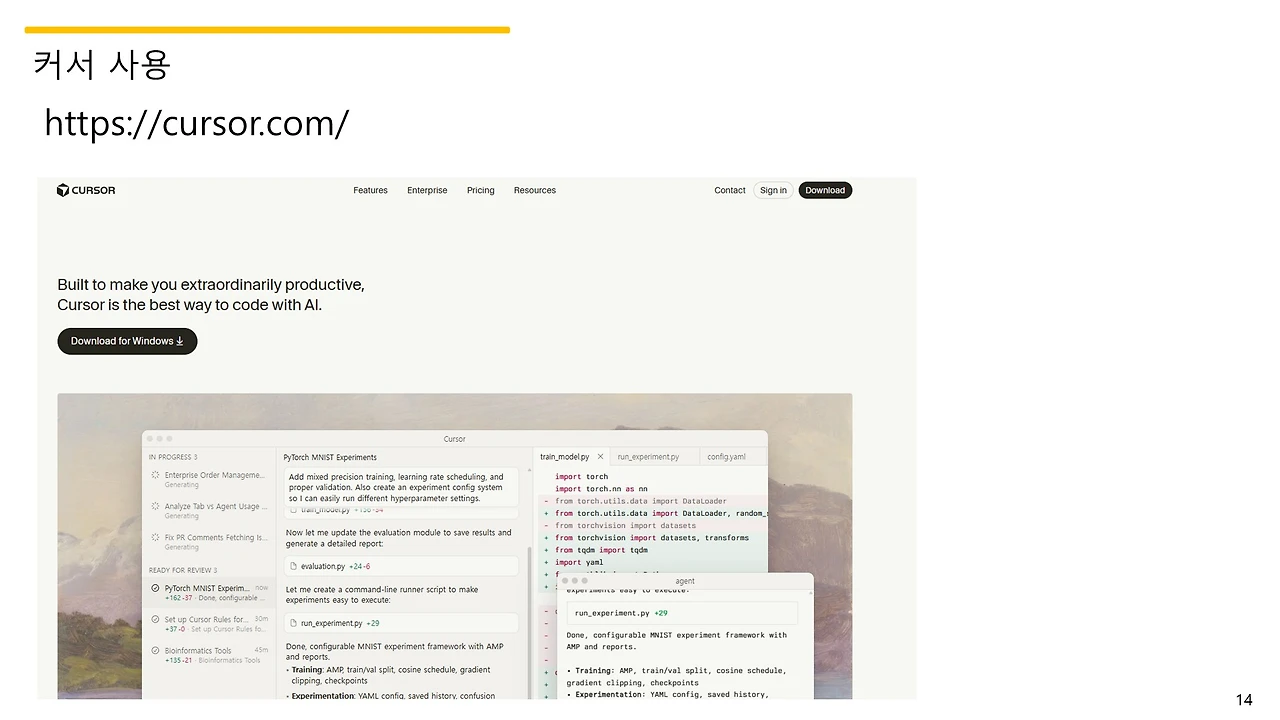Click the check icon beside PyTorch MNIST Experiments
Viewport: 1280px width, 720px height.
coord(155,589)
